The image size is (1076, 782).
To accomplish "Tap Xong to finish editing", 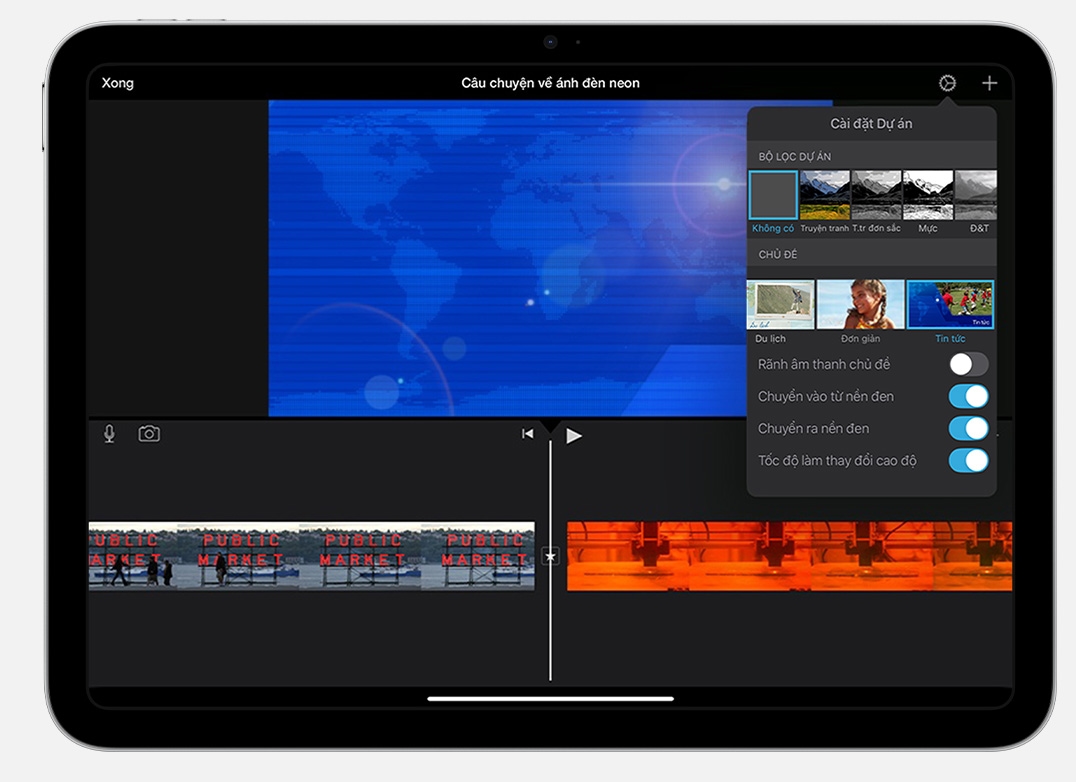I will [117, 83].
